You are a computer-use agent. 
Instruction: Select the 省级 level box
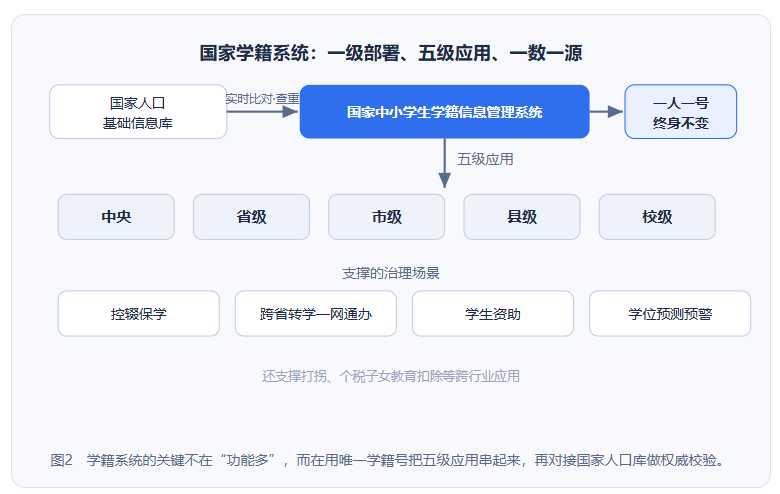[251, 217]
